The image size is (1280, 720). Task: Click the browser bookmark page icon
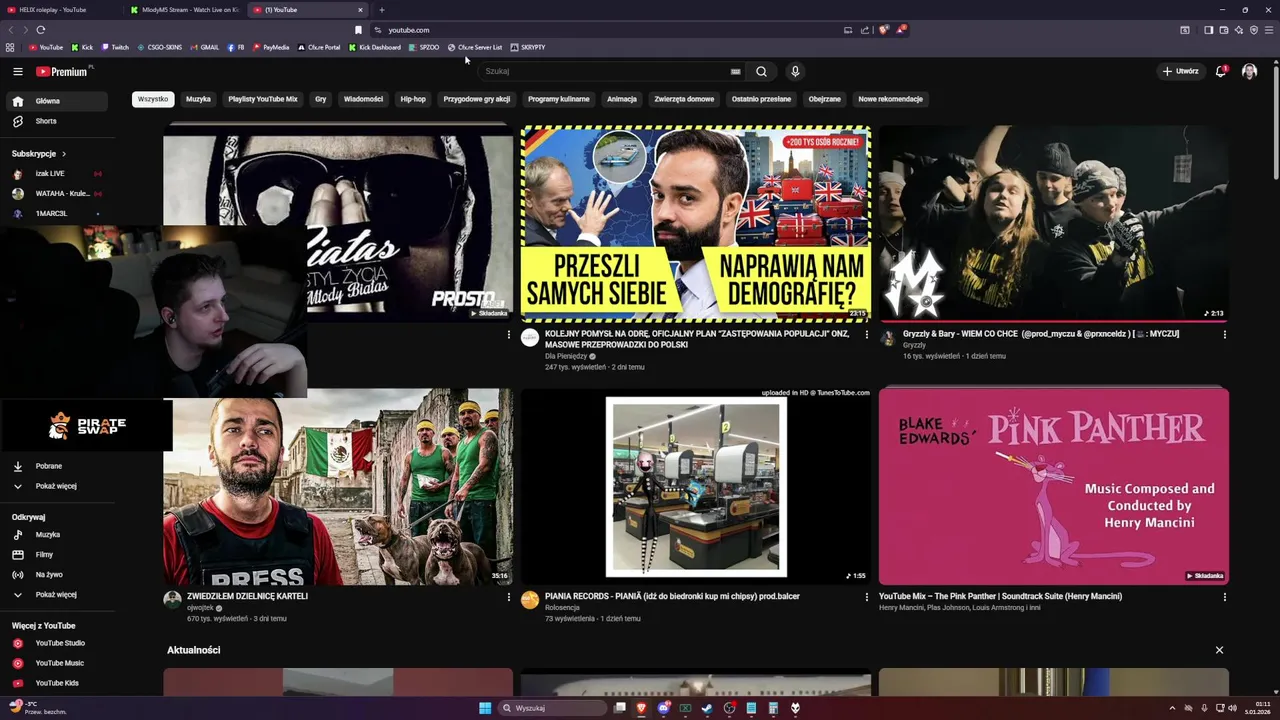358,30
